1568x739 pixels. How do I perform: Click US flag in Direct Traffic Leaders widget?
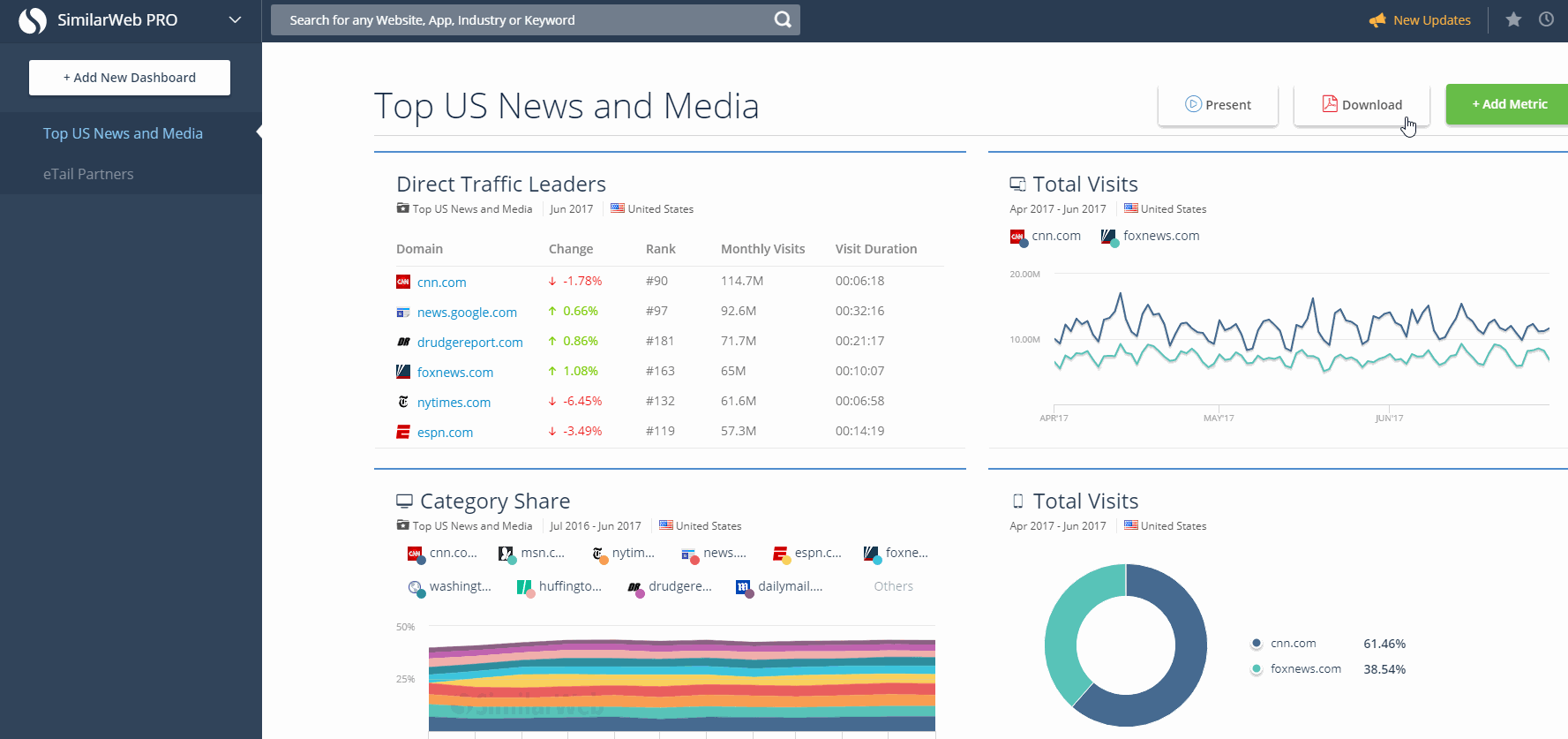[x=618, y=208]
